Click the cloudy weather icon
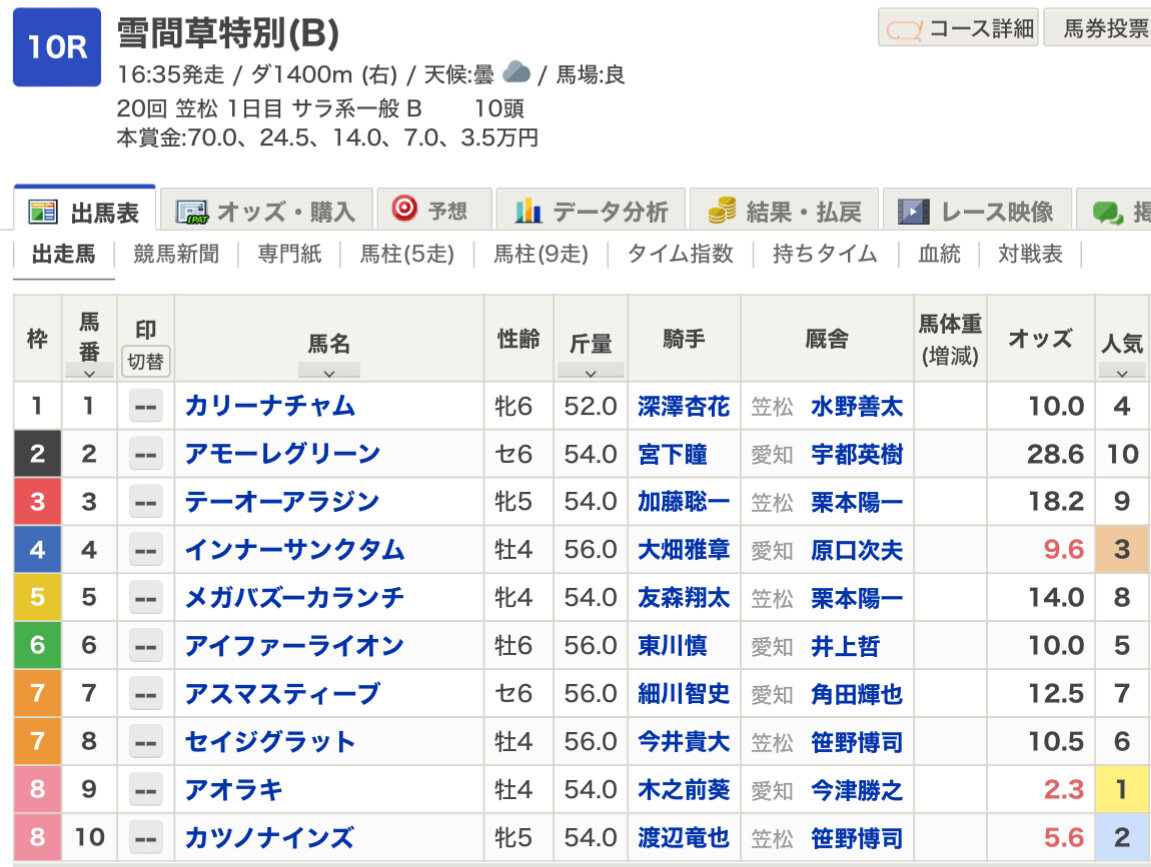 516,73
